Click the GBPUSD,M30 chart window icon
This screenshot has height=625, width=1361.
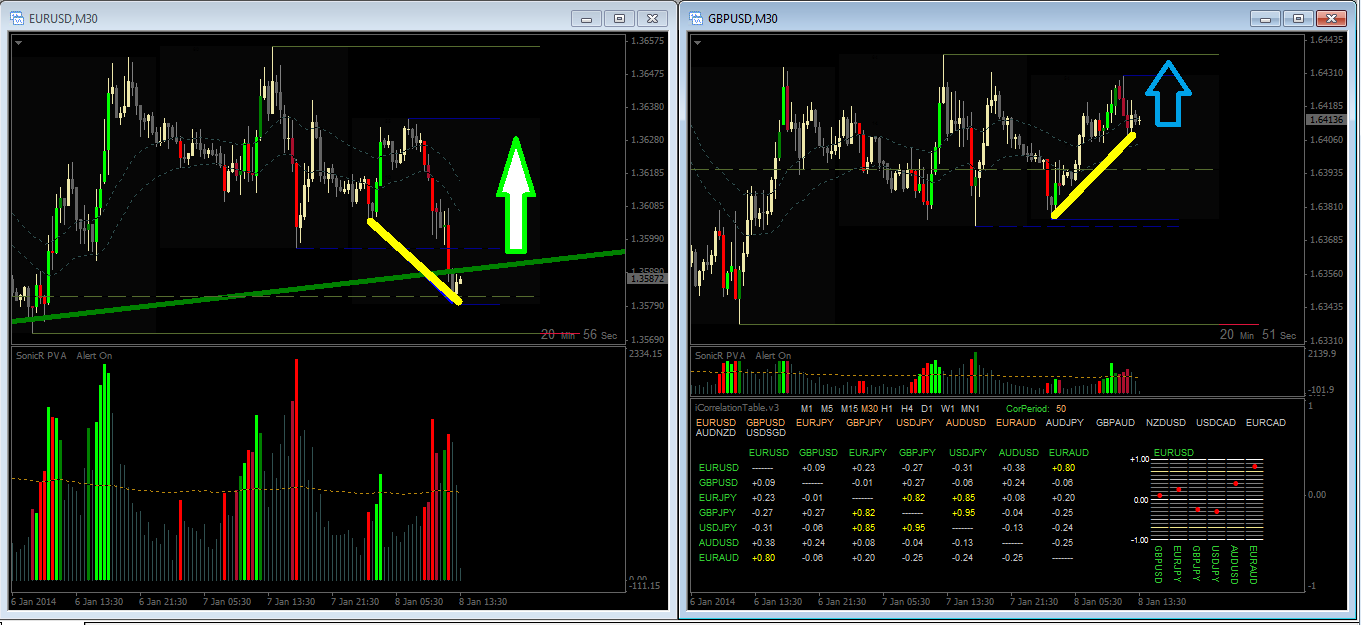(x=695, y=18)
